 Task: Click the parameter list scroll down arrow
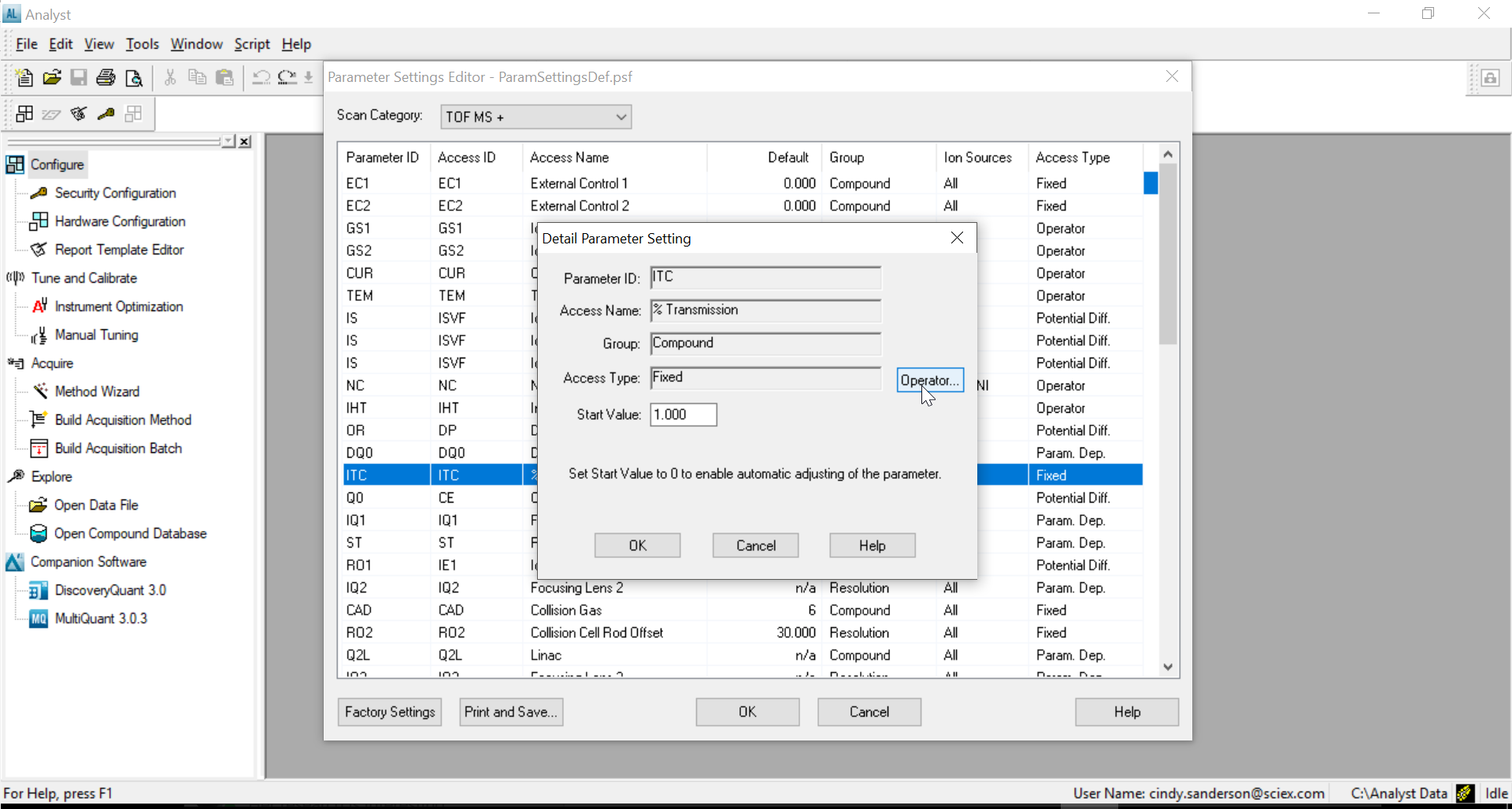1168,666
